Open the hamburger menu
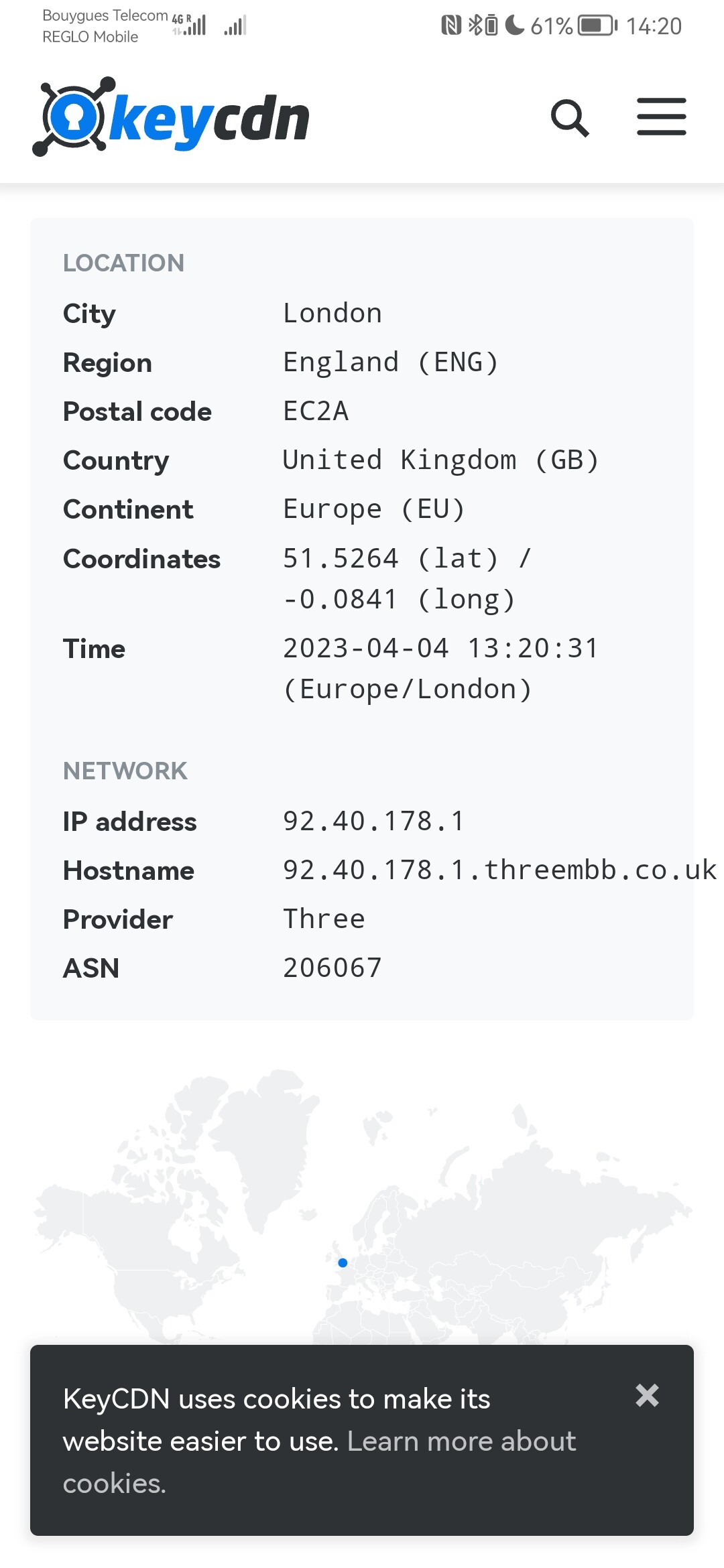Viewport: 724px width, 1568px height. point(661,117)
